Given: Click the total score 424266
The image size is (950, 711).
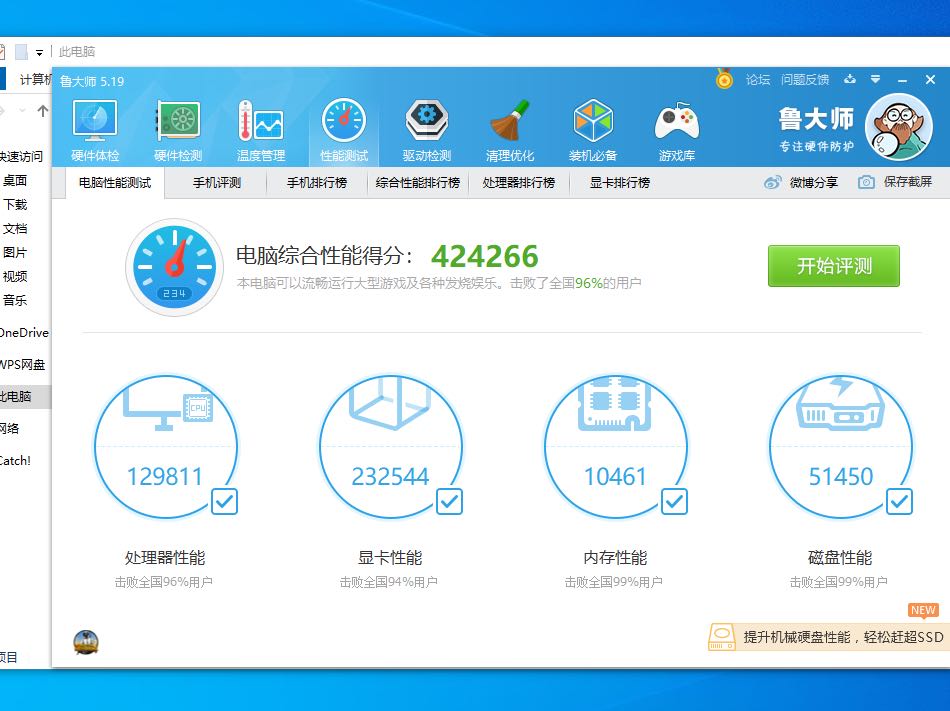Looking at the screenshot, I should point(485,256).
